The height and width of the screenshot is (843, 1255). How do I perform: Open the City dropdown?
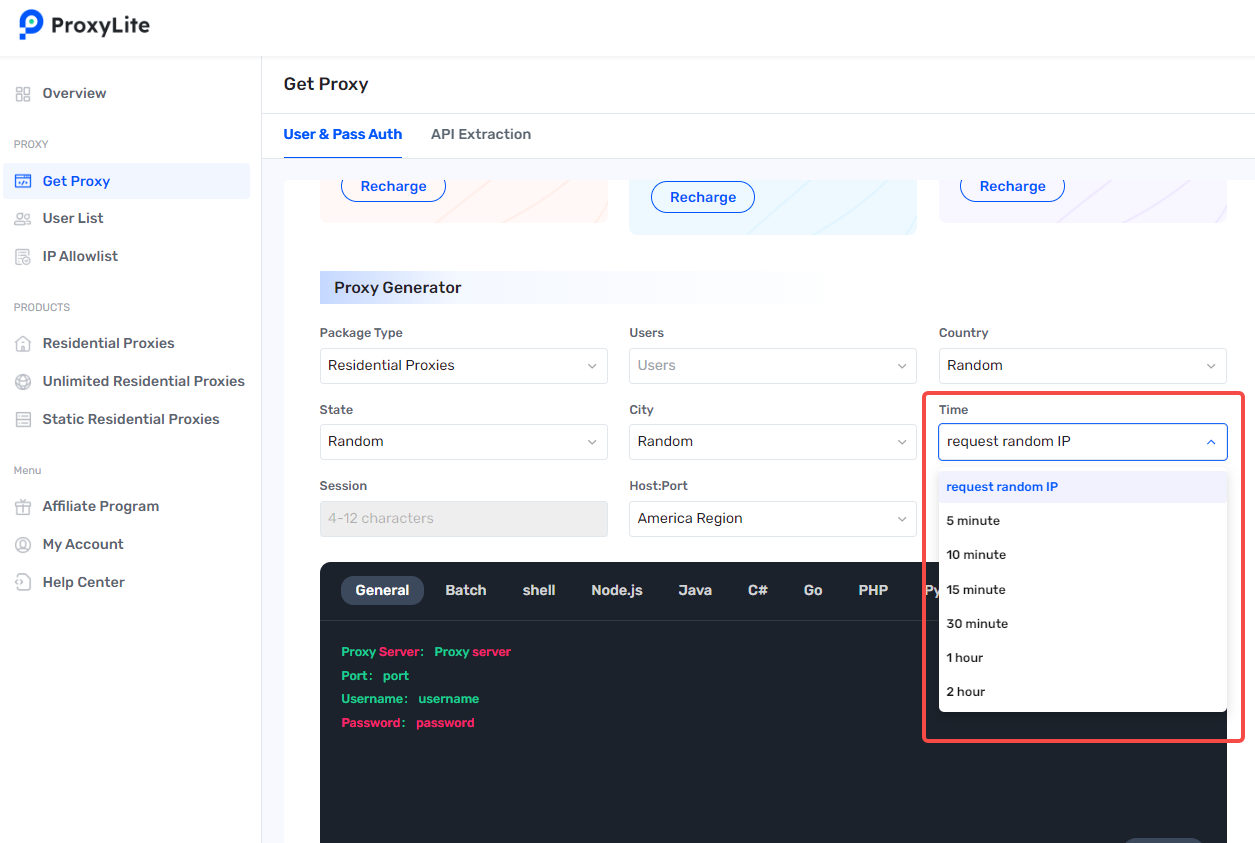[x=773, y=442]
